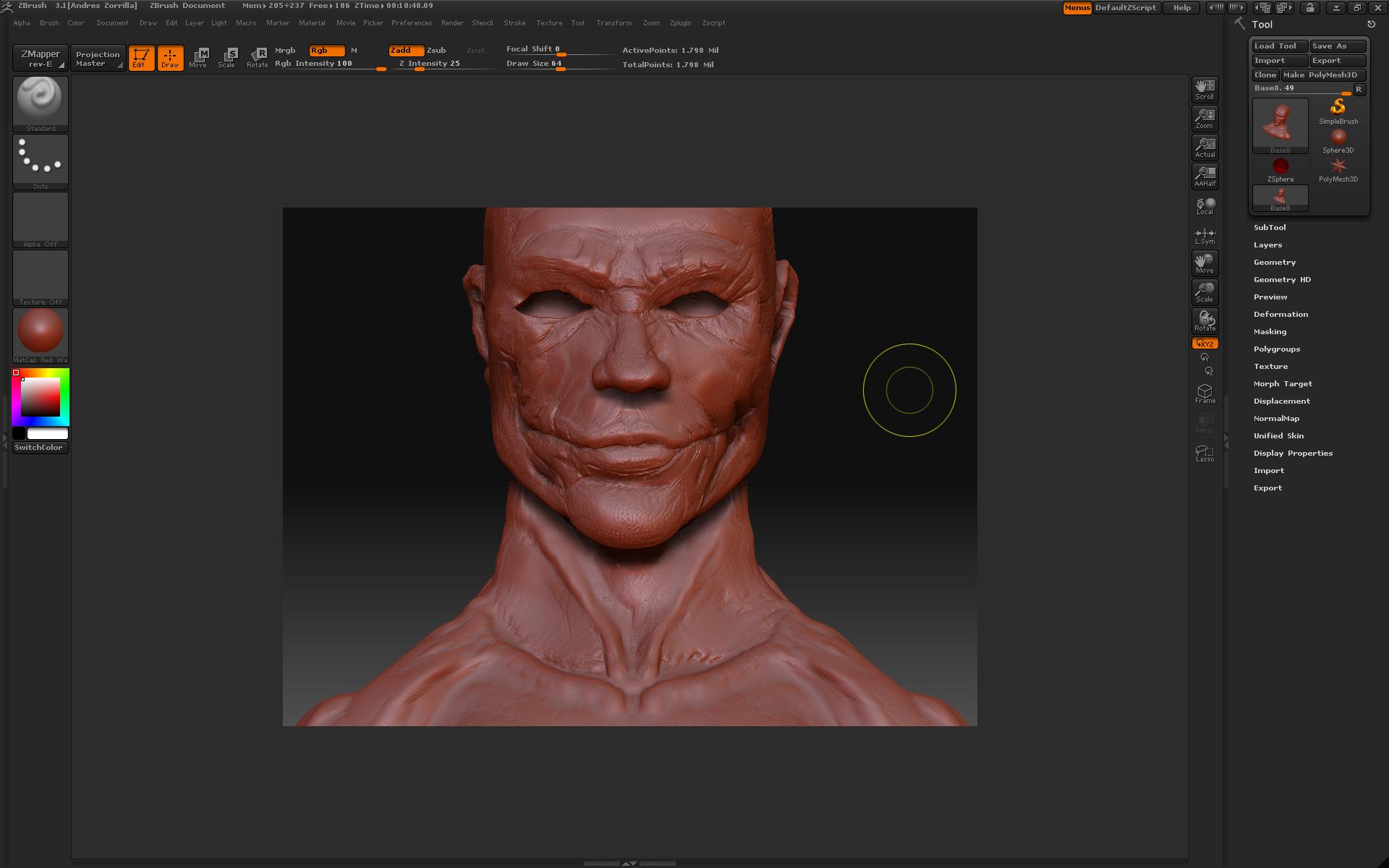Toggle Zsub sculpting mode
The width and height of the screenshot is (1389, 868).
click(x=436, y=50)
